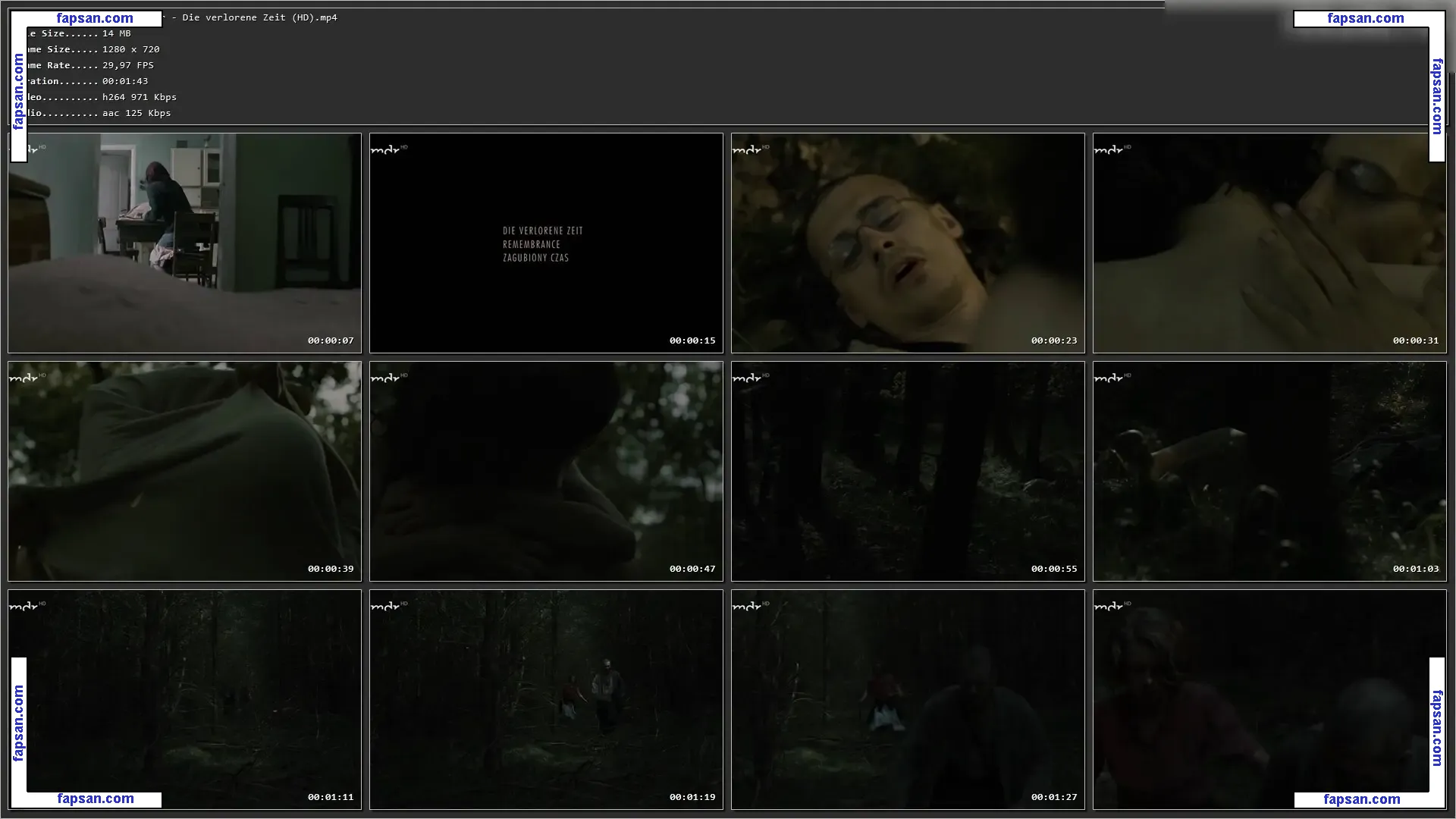This screenshot has height=819, width=1456.
Task: Click the duration value '00:01:43'
Action: click(125, 81)
